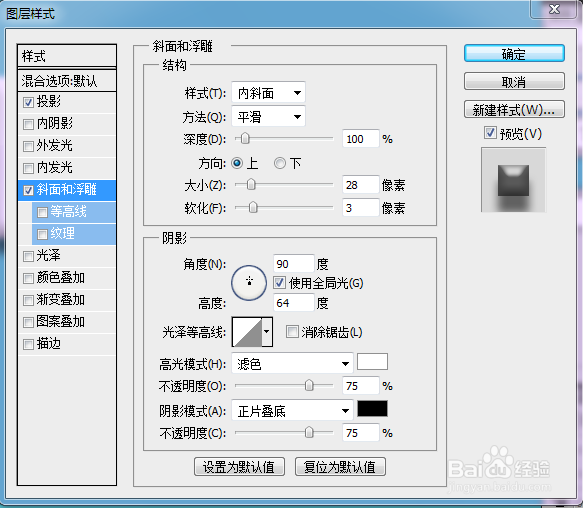
Task: Select direction 下 radio button
Action: point(280,163)
